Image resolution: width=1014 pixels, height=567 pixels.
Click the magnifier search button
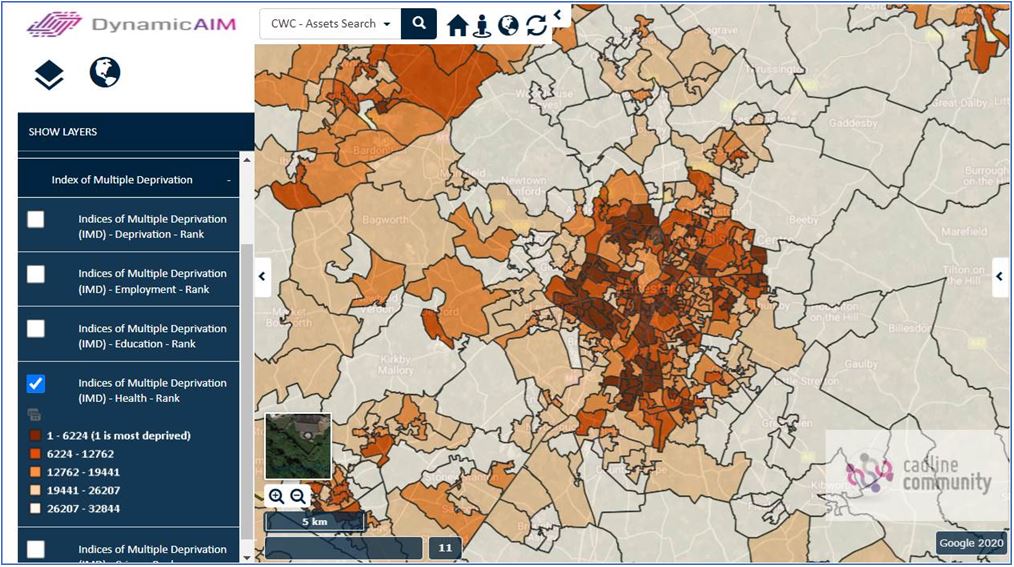pos(419,23)
